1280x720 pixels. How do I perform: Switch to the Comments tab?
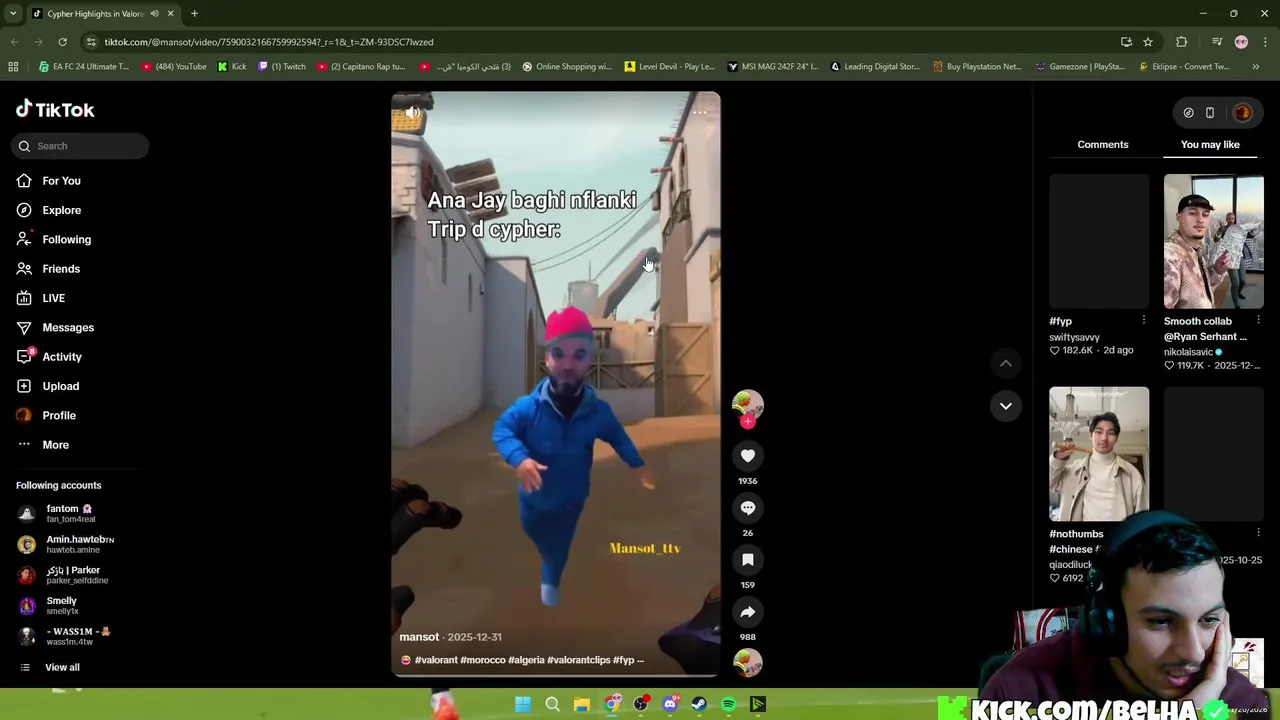(1103, 145)
